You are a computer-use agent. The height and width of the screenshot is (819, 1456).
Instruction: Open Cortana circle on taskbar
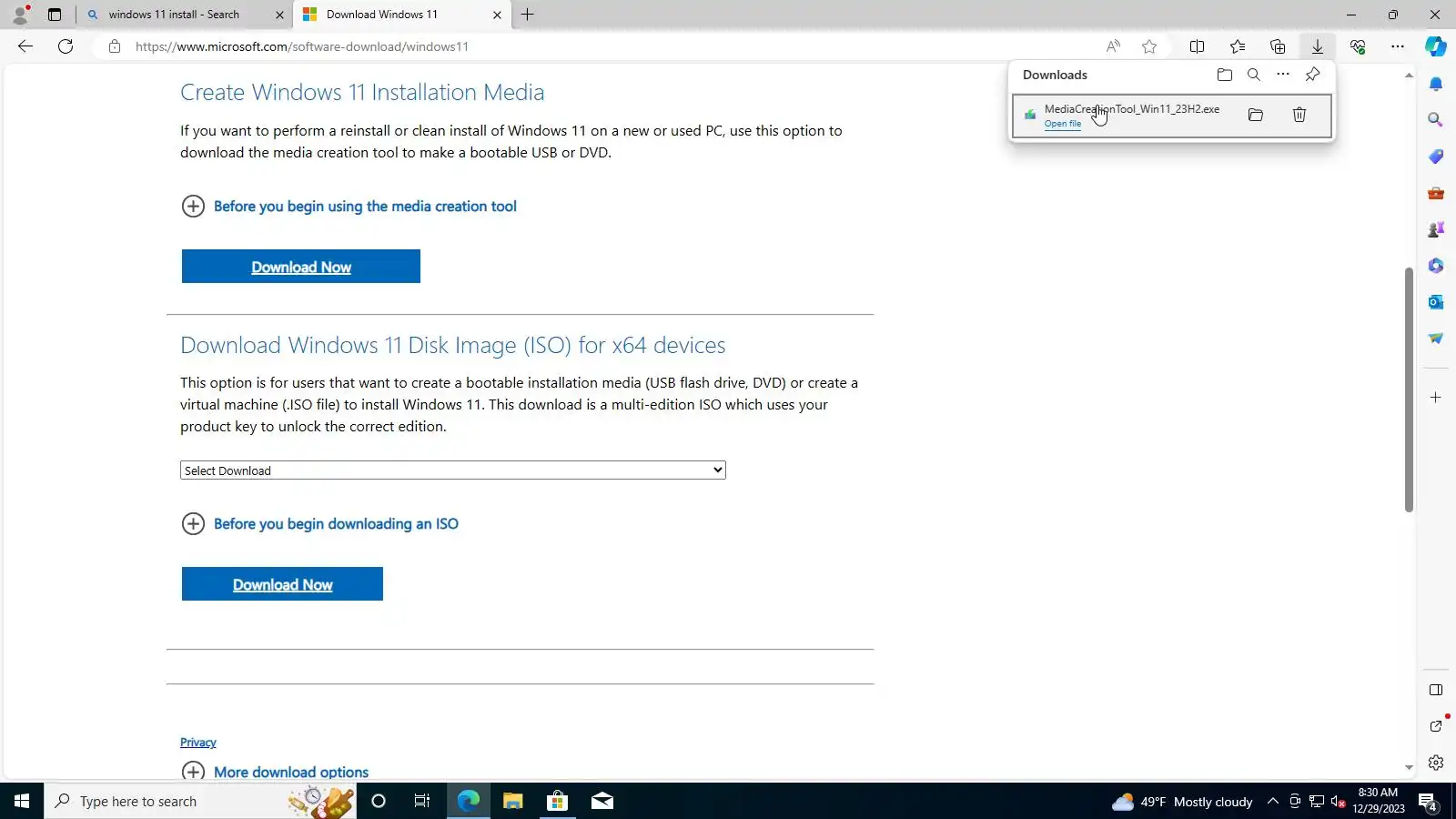pos(379,802)
